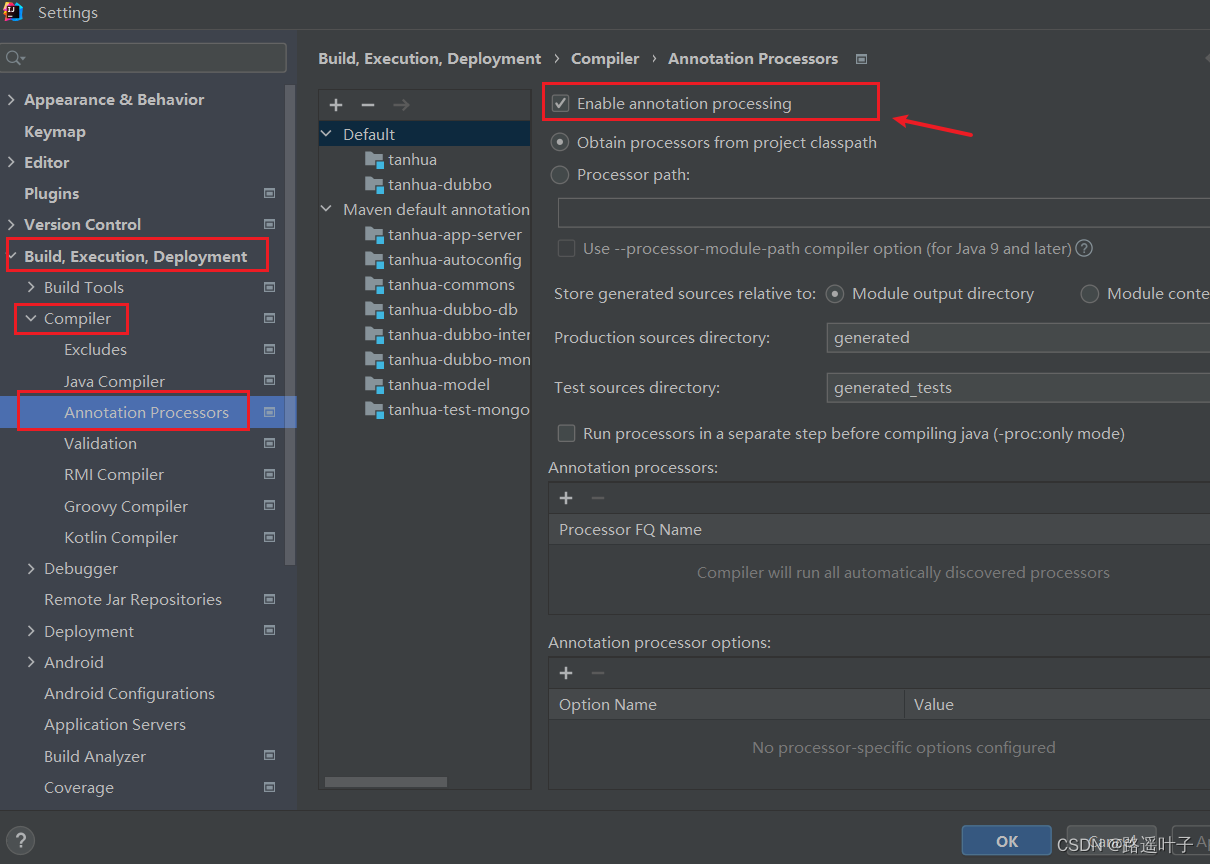1210x864 pixels.
Task: Click the search magnifier icon
Action: [x=15, y=58]
